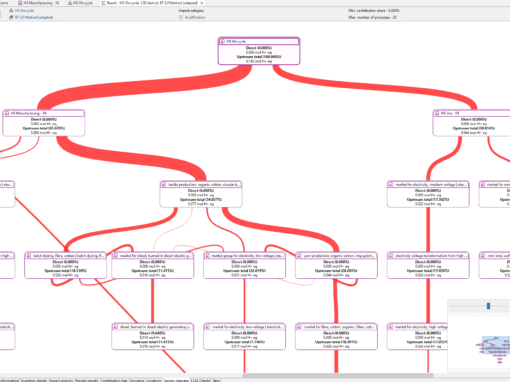Switch to the HS life cycle editor tab
The height and width of the screenshot is (382, 510).
pyautogui.click(x=80, y=3)
